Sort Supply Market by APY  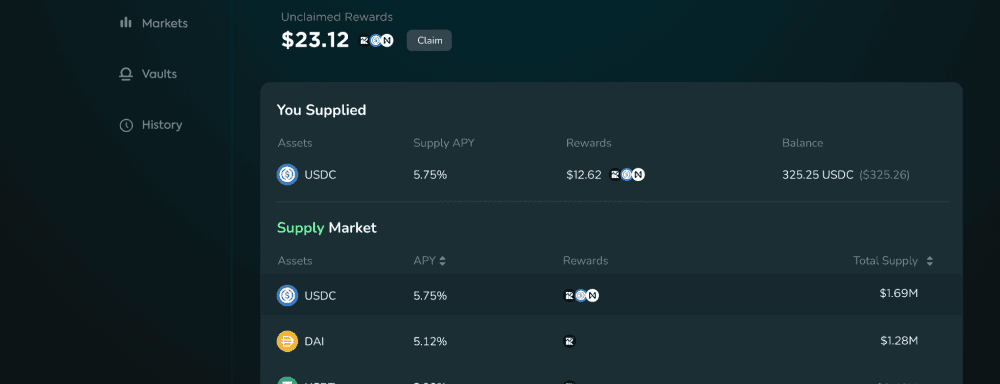(x=429, y=261)
